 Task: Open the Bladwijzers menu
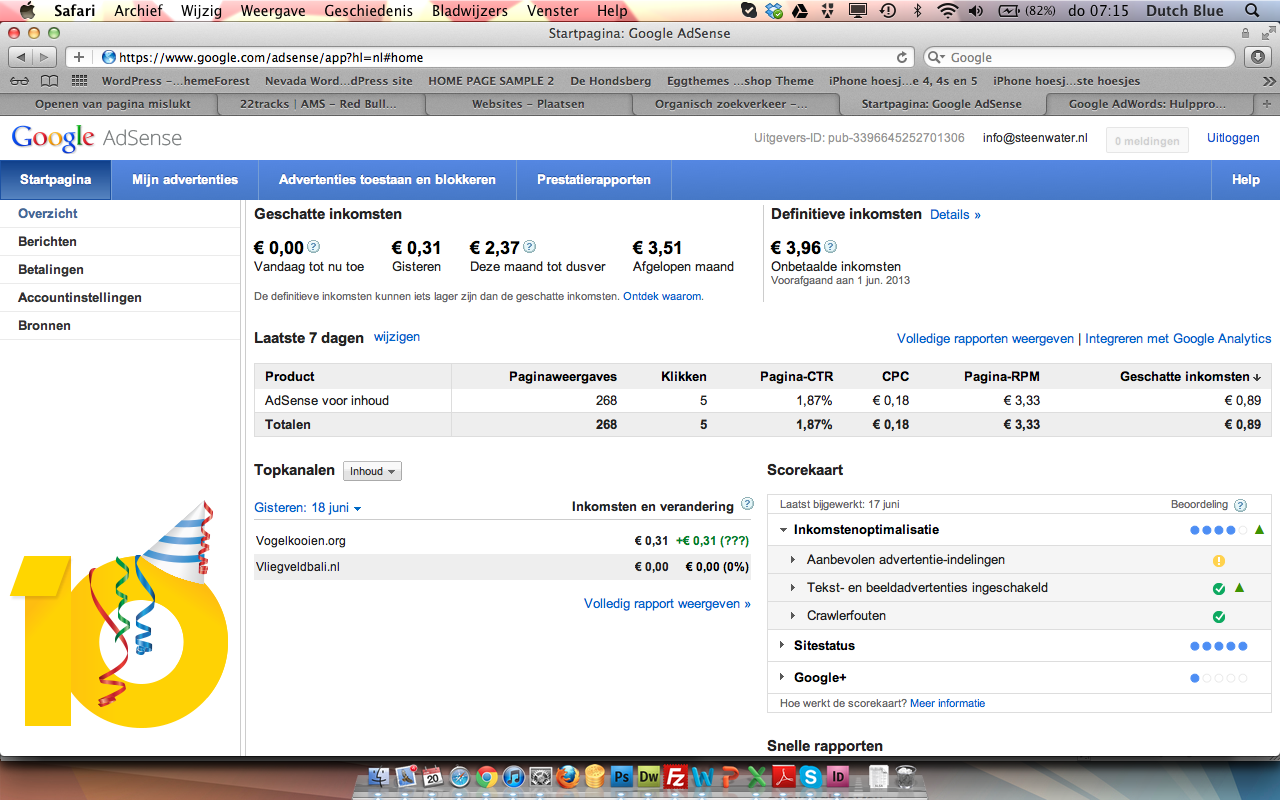point(470,11)
